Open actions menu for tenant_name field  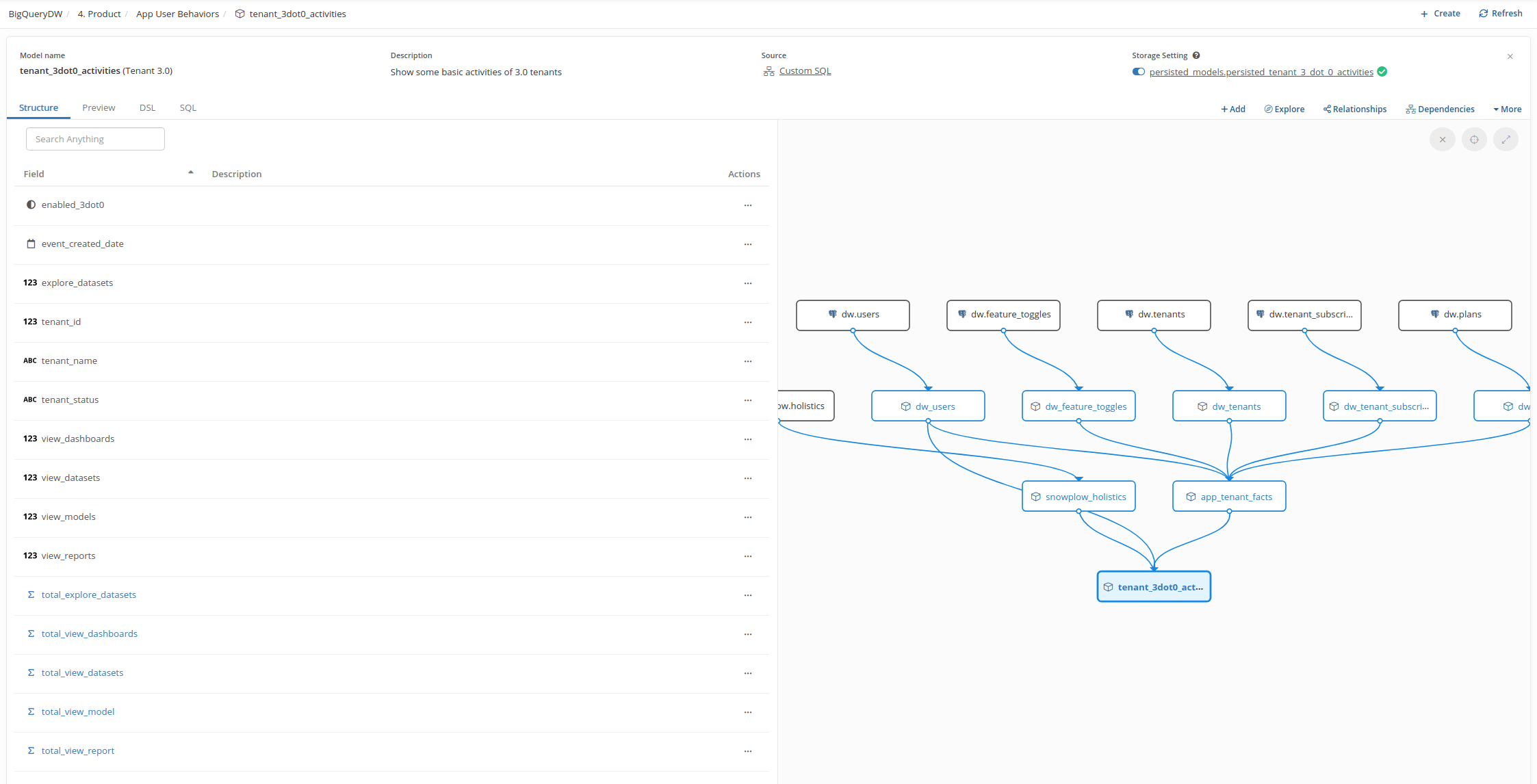click(x=747, y=361)
